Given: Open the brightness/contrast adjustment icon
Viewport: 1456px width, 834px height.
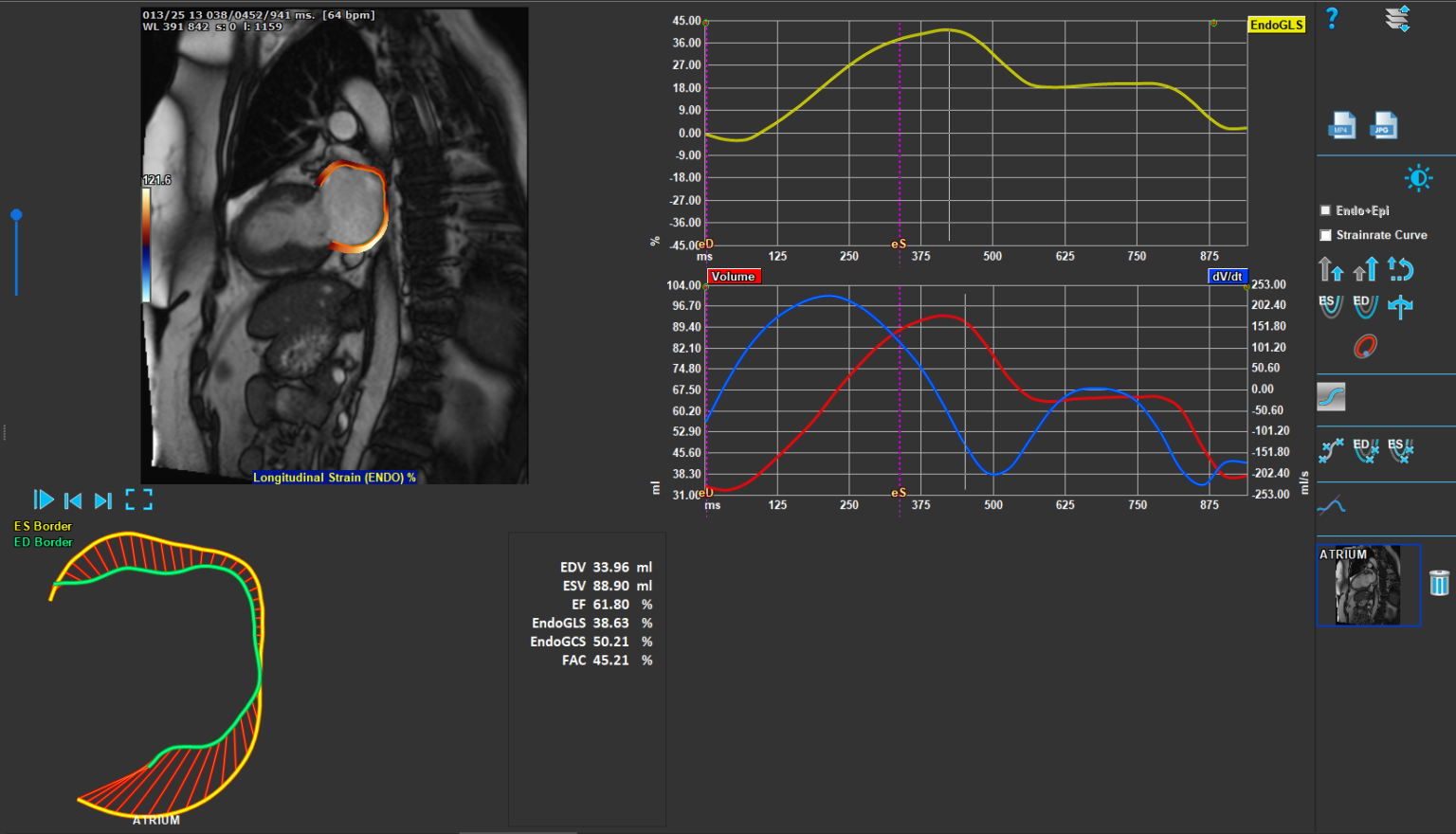Looking at the screenshot, I should tap(1418, 178).
